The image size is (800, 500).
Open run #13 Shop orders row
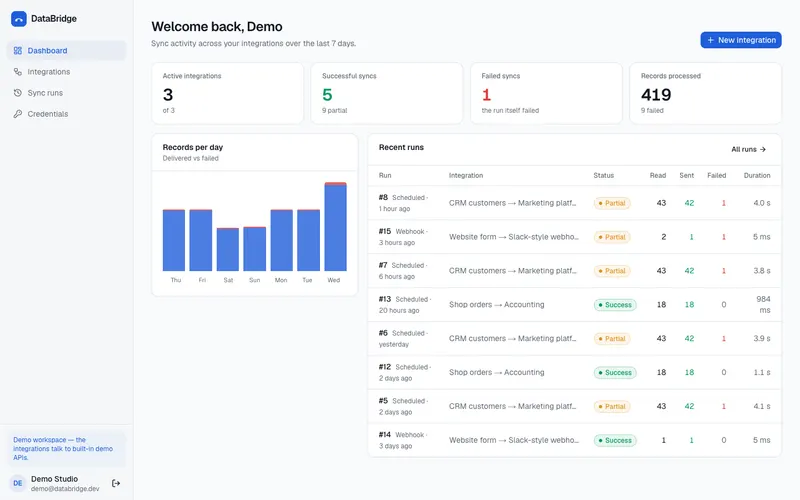574,305
